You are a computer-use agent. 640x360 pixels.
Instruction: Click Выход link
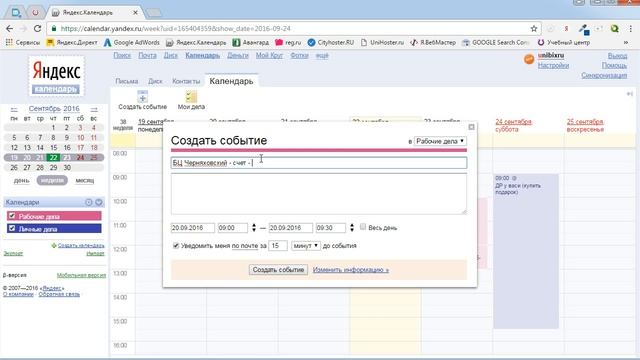pyautogui.click(x=617, y=56)
